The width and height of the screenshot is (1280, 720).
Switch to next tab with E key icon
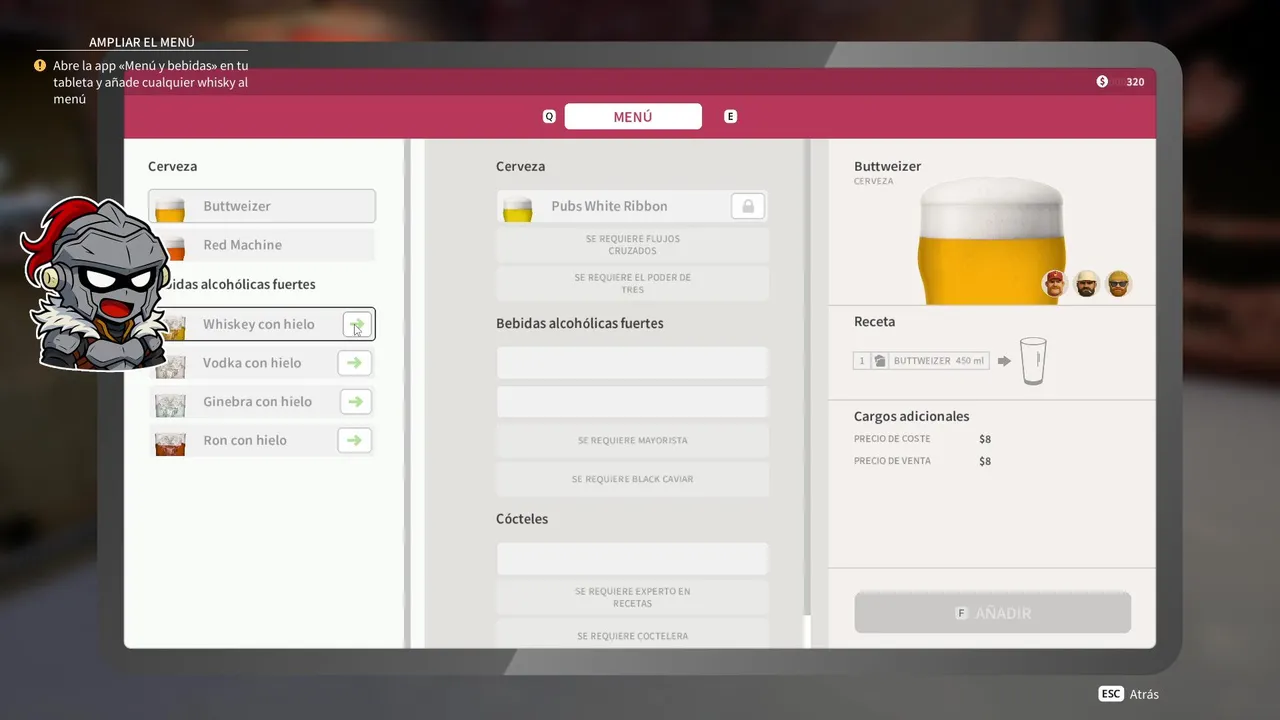[x=730, y=117]
